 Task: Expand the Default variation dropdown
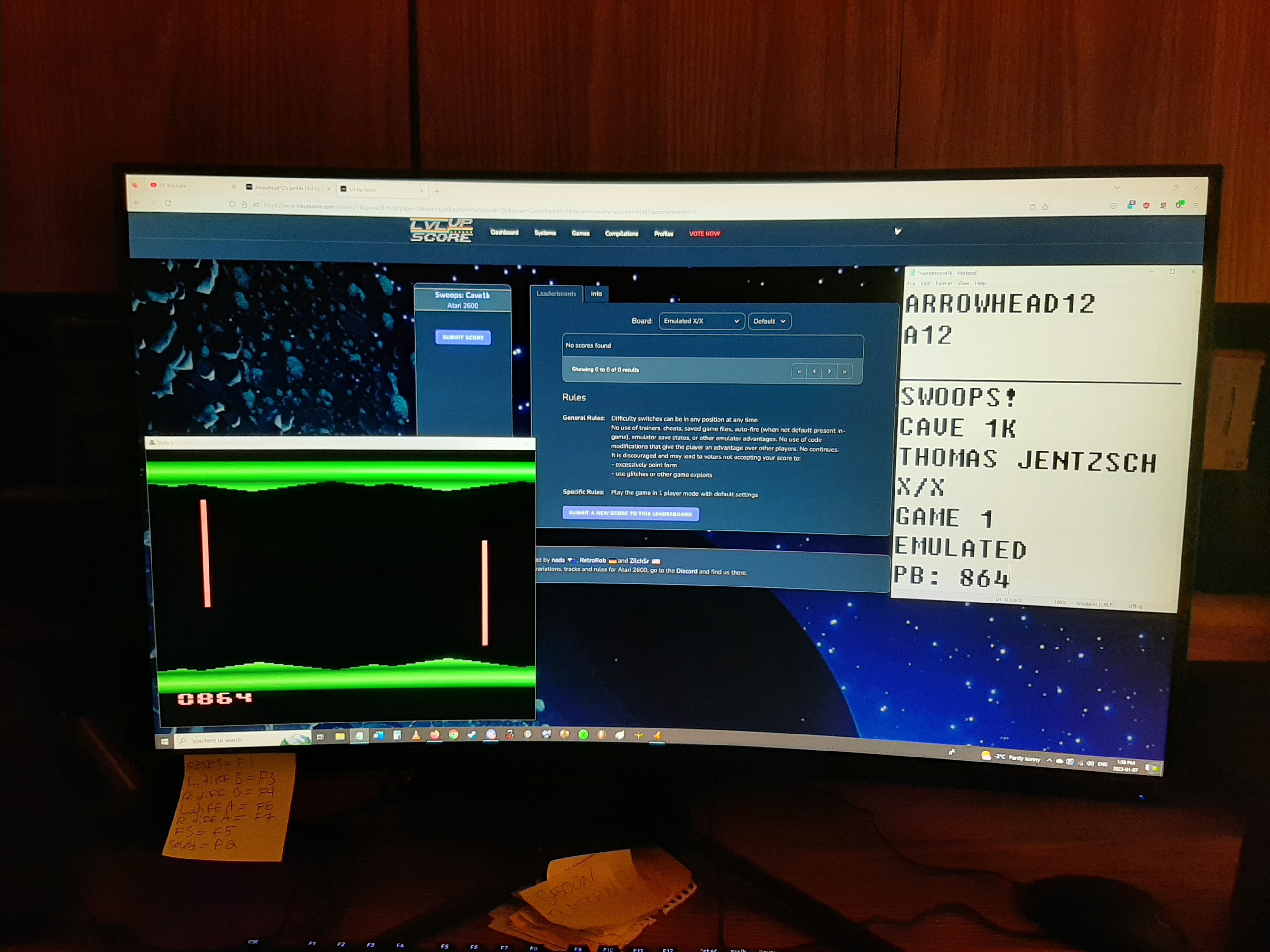pyautogui.click(x=769, y=321)
